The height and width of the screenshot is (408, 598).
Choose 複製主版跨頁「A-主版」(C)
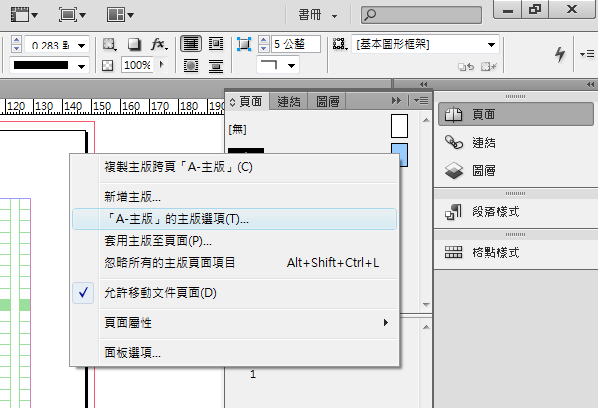coord(235,167)
